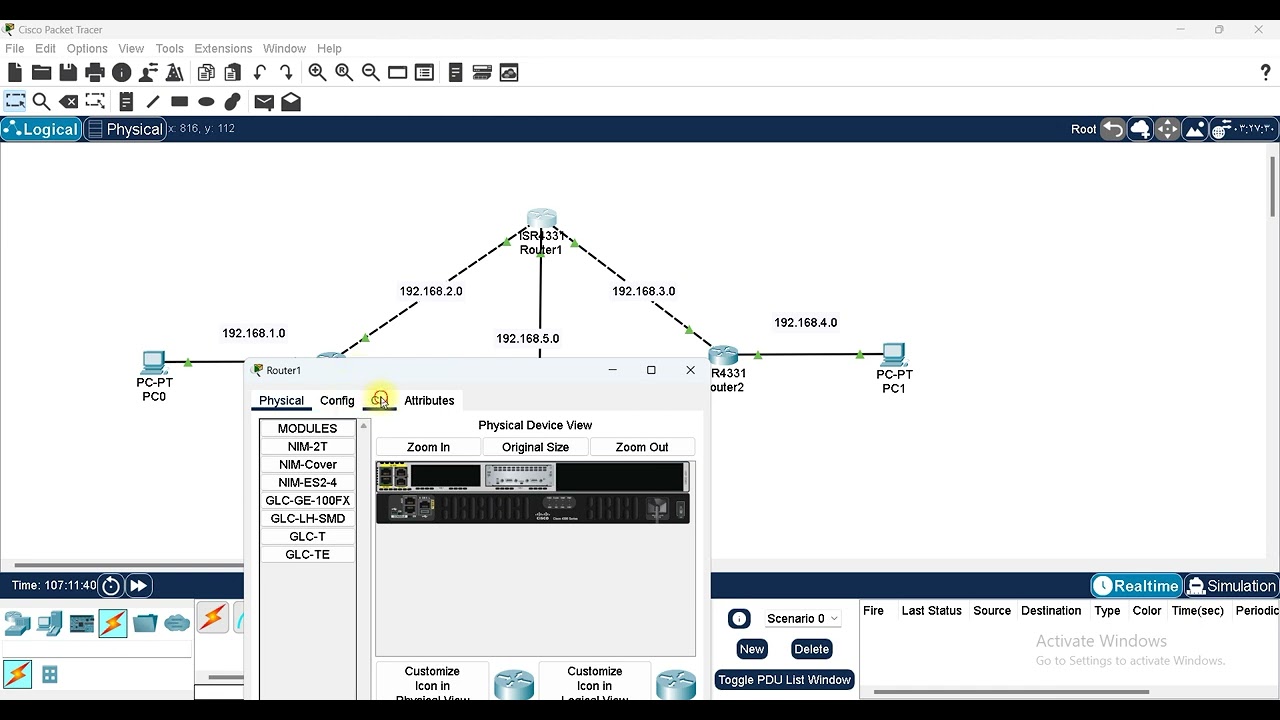Open the File menu
Screen dimensions: 1280x720
[15, 48]
